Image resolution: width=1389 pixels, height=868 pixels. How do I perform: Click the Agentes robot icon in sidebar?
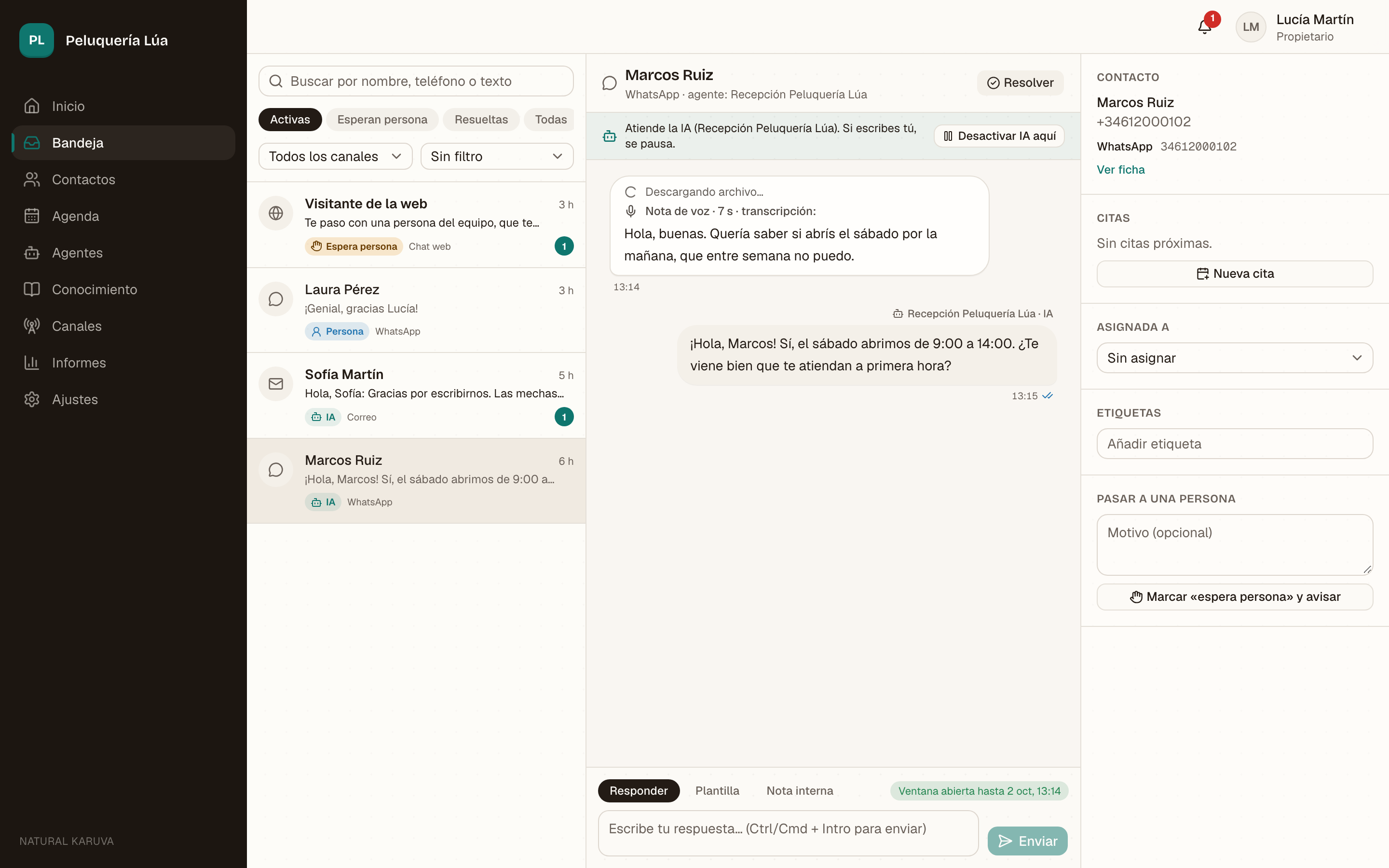(32, 253)
